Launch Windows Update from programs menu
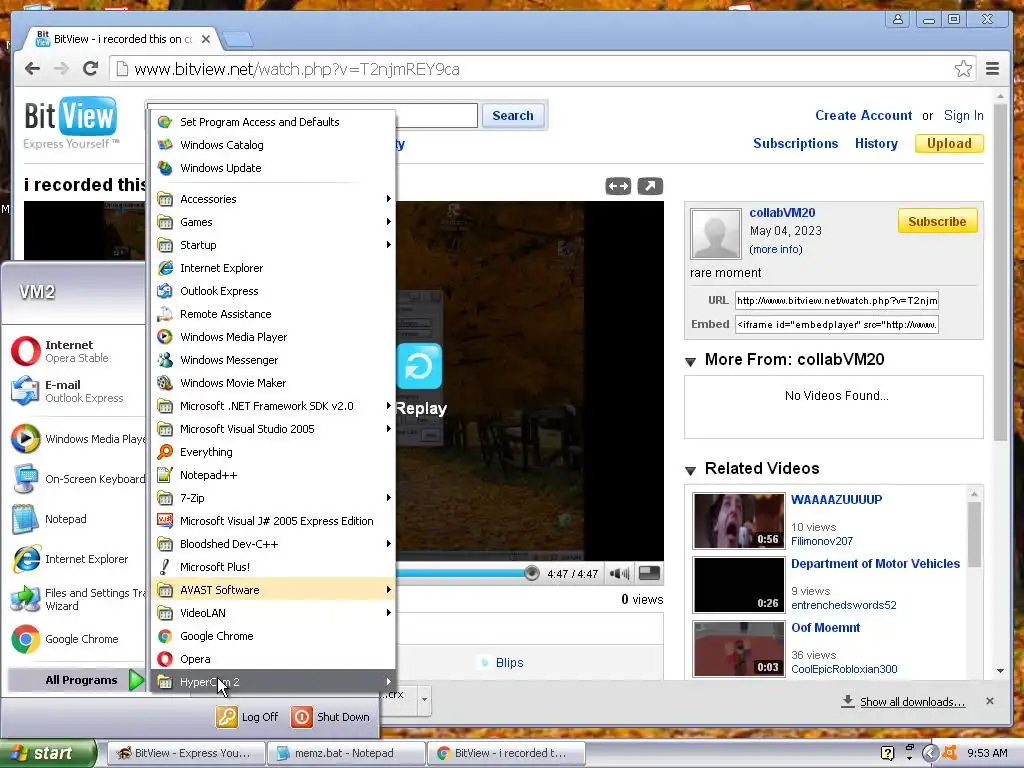 click(274, 168)
